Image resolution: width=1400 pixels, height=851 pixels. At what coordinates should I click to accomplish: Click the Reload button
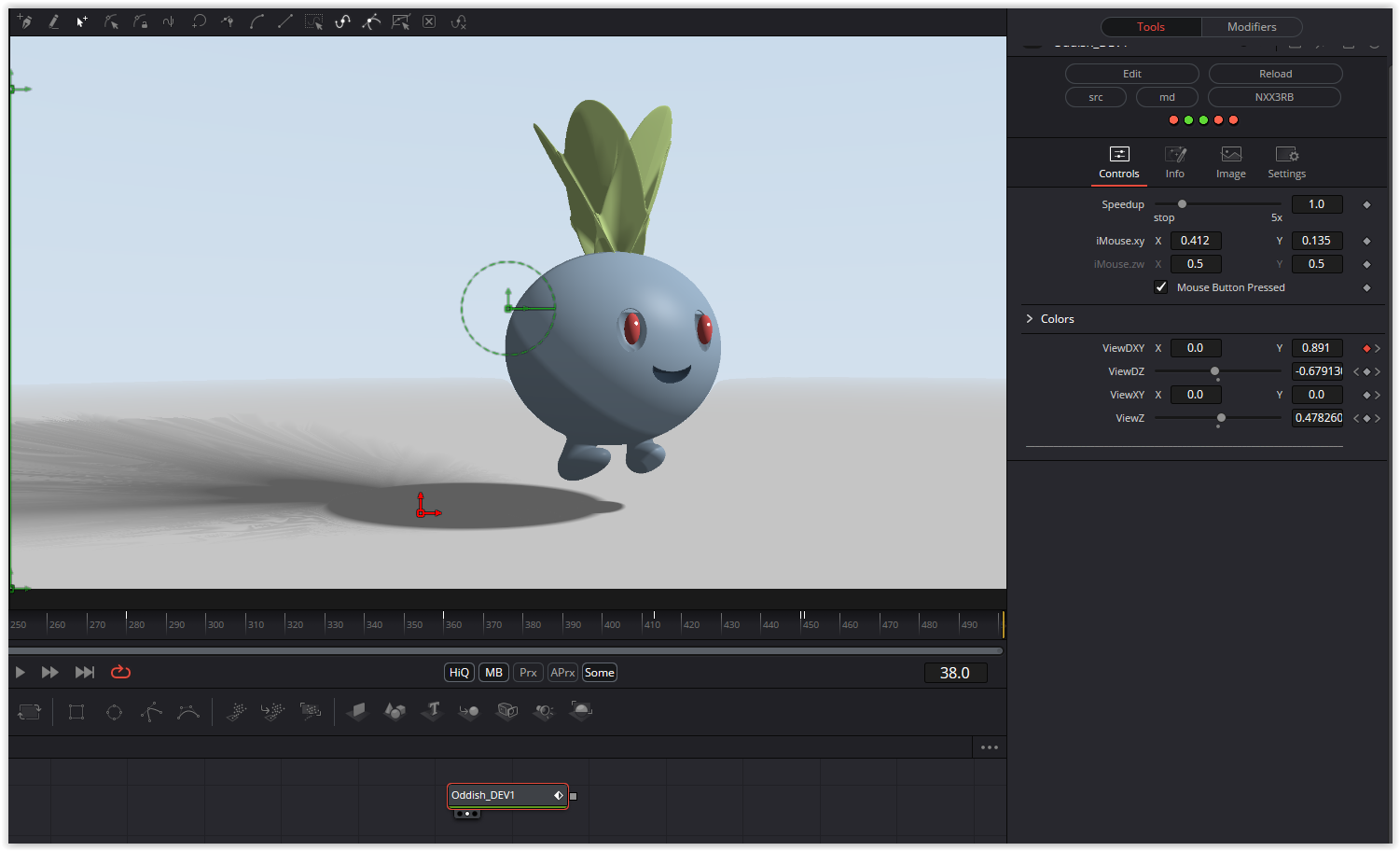point(1276,74)
